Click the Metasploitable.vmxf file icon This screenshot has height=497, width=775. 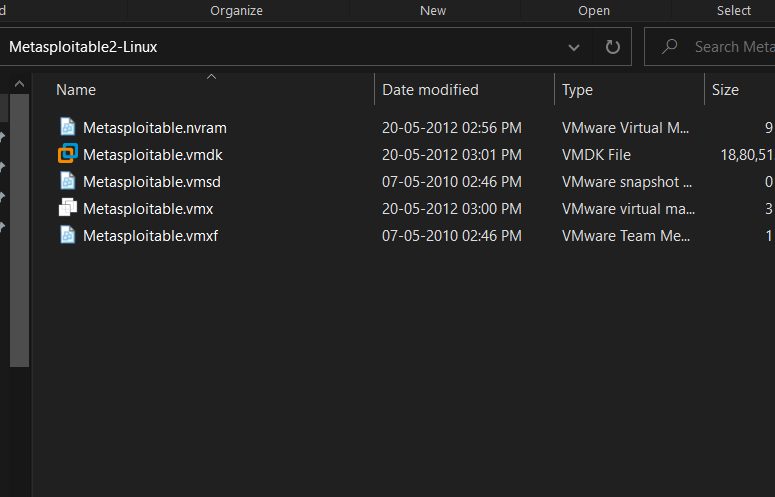click(68, 235)
